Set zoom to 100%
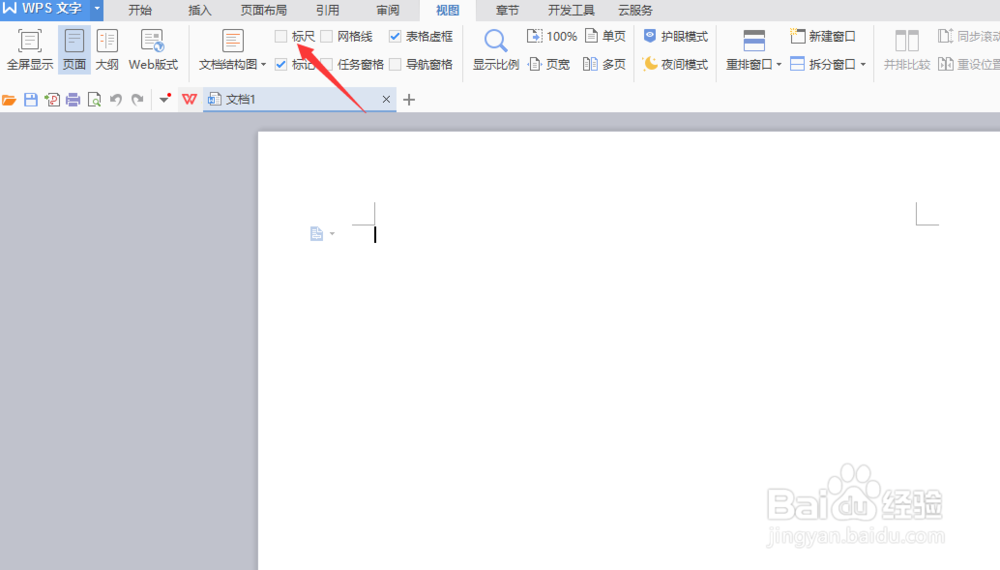This screenshot has height=570, width=1000. (552, 36)
